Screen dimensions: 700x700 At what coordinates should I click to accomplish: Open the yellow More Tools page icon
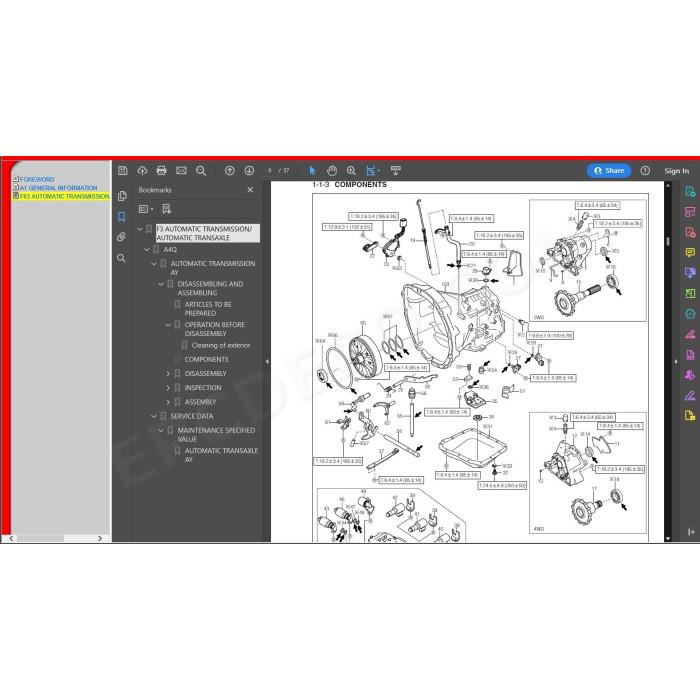tap(690, 416)
